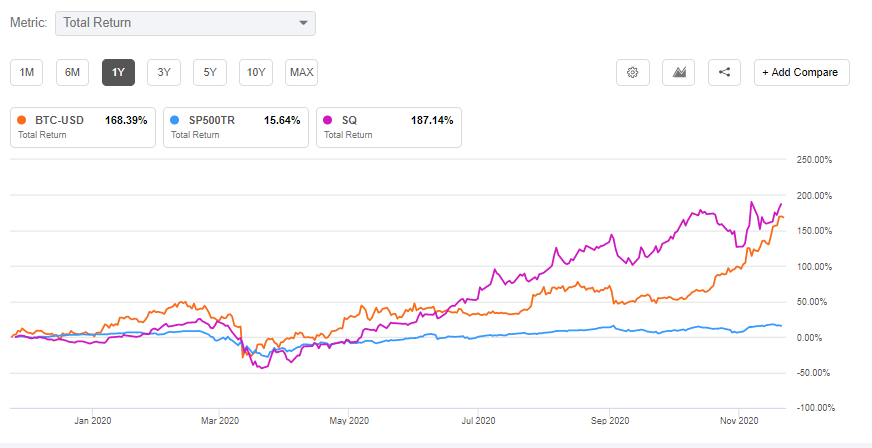Click the 168.39% BTC-USD return value

[126, 120]
